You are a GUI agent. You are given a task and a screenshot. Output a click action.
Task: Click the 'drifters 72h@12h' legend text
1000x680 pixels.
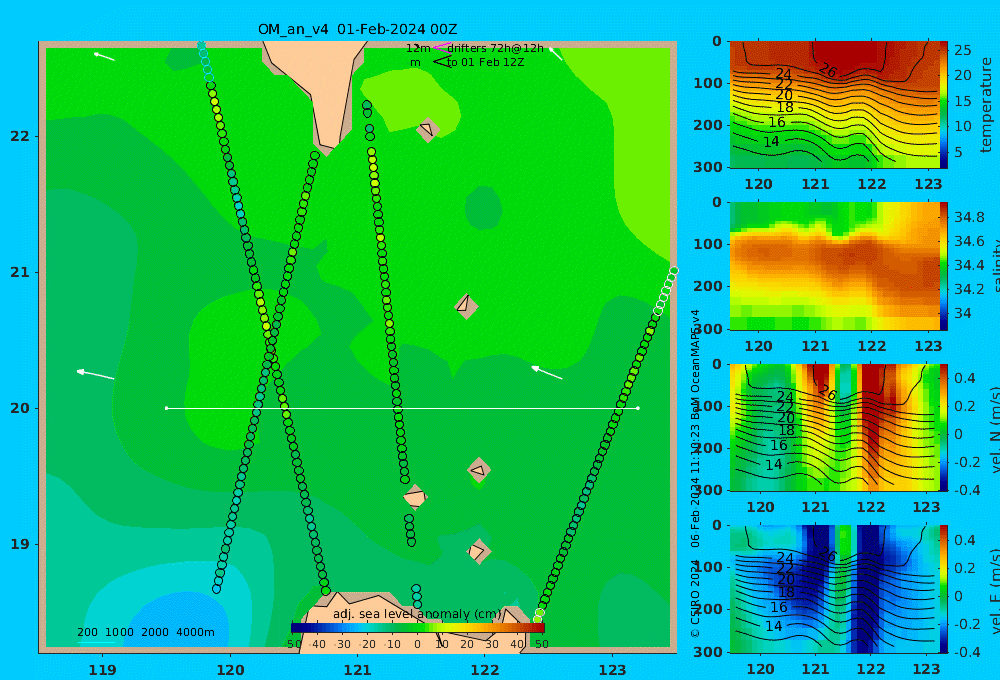click(496, 48)
